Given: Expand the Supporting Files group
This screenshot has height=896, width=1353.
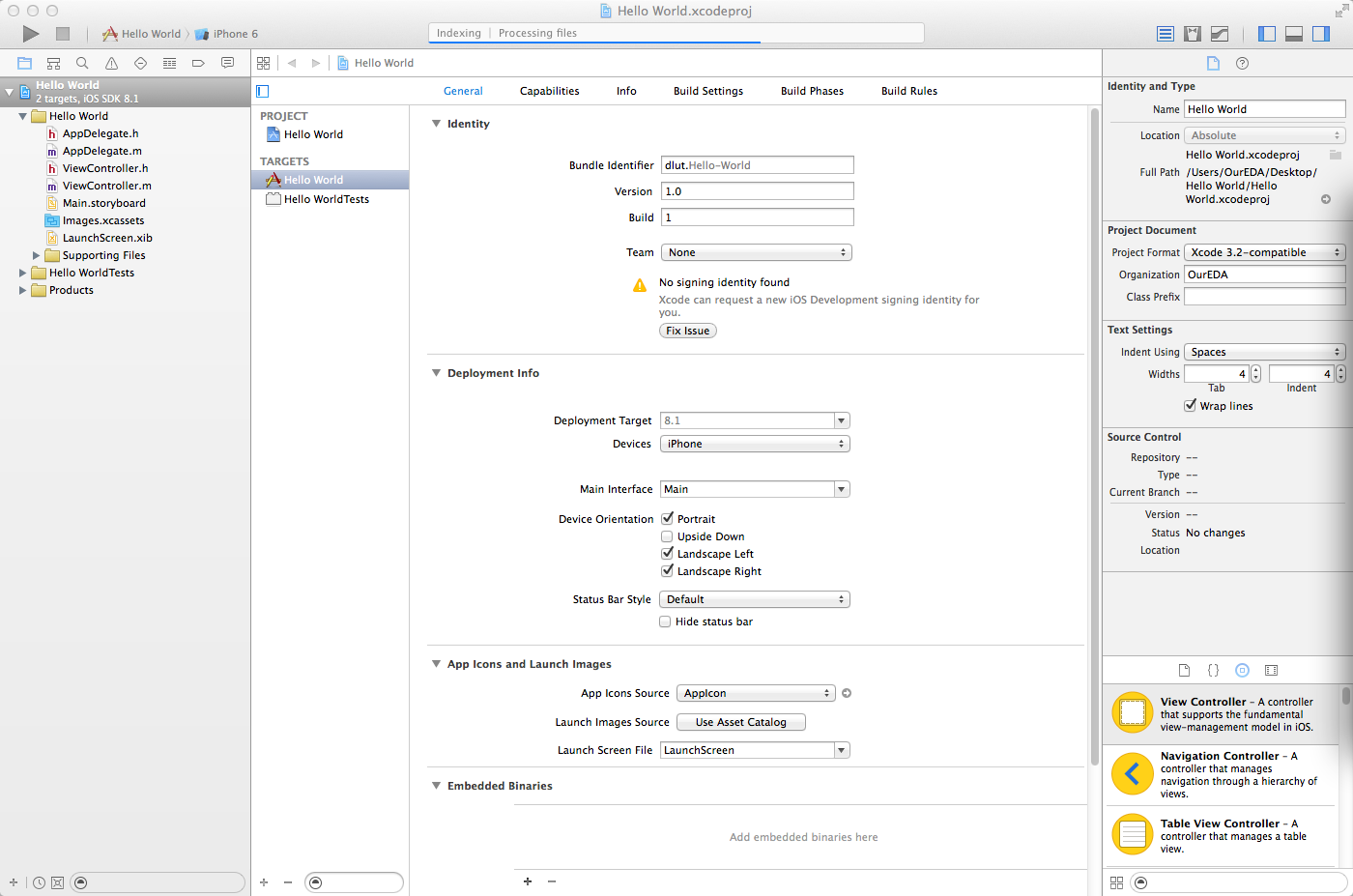Looking at the screenshot, I should coord(37,255).
